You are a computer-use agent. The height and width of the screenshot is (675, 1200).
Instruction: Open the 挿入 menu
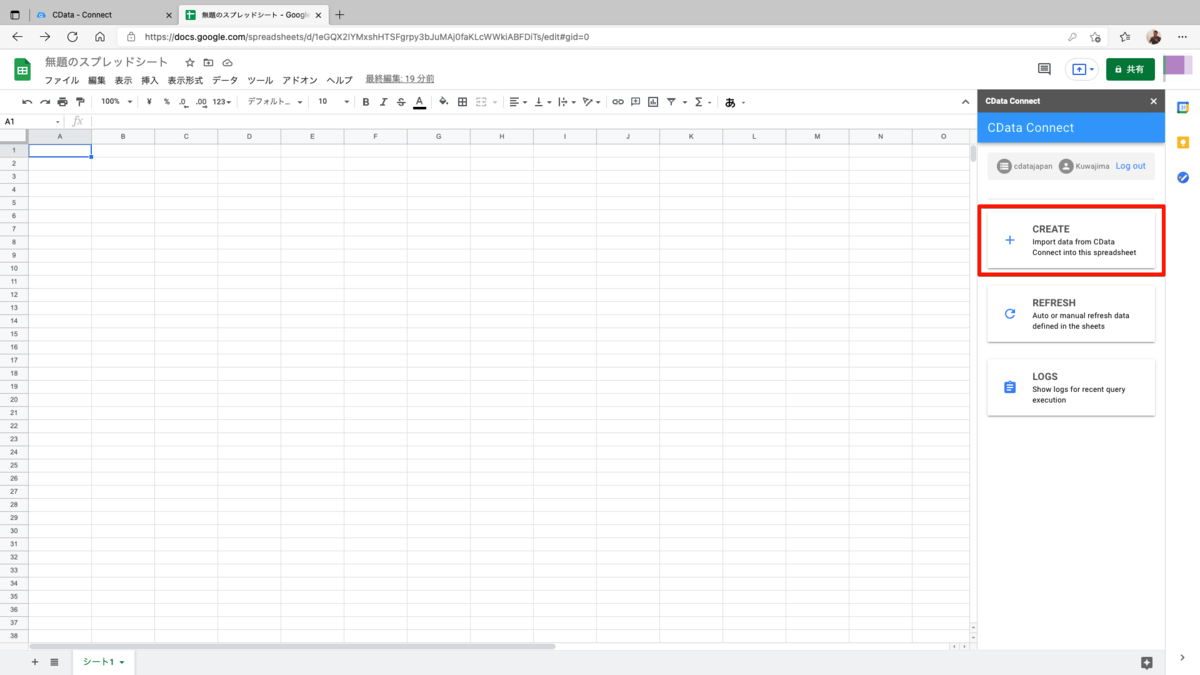pos(150,80)
